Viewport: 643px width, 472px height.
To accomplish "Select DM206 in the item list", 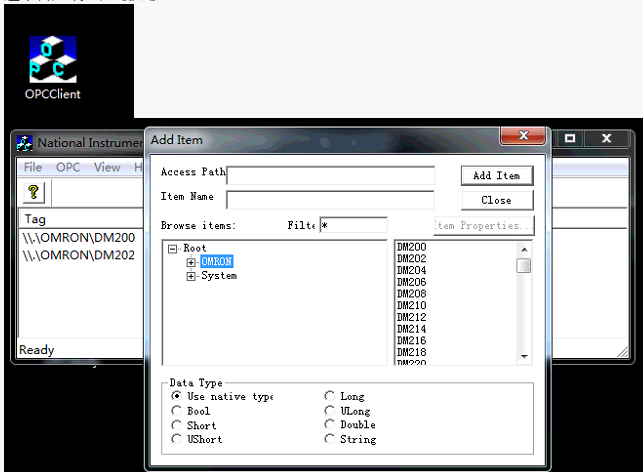I will point(412,283).
